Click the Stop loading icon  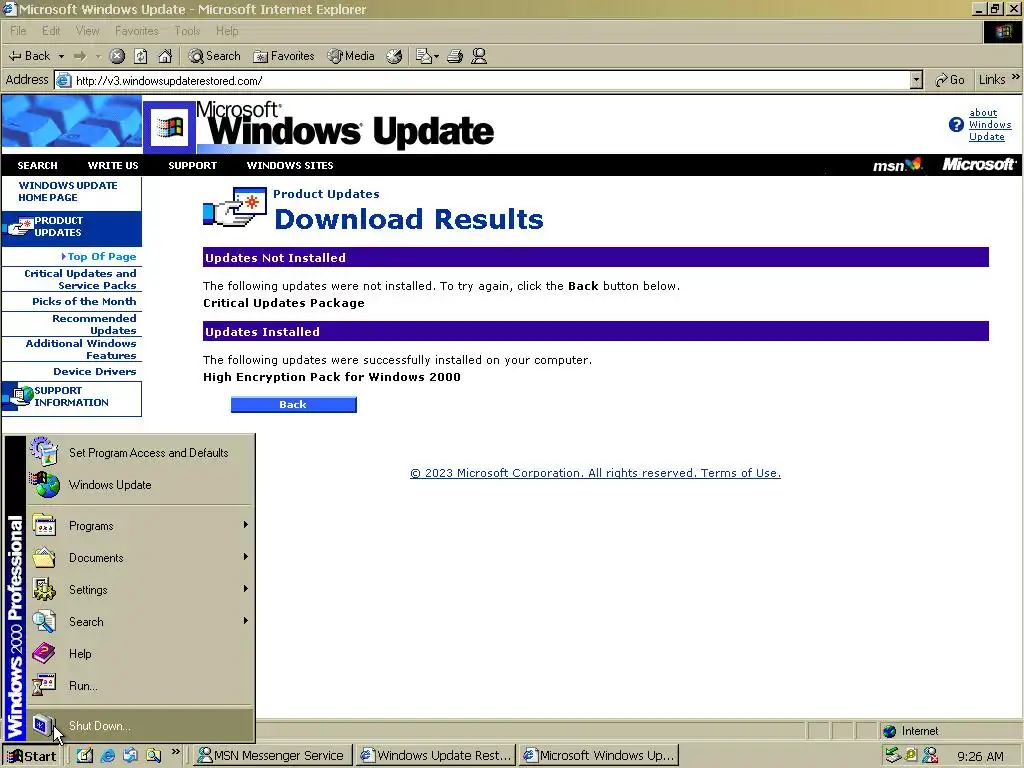117,56
